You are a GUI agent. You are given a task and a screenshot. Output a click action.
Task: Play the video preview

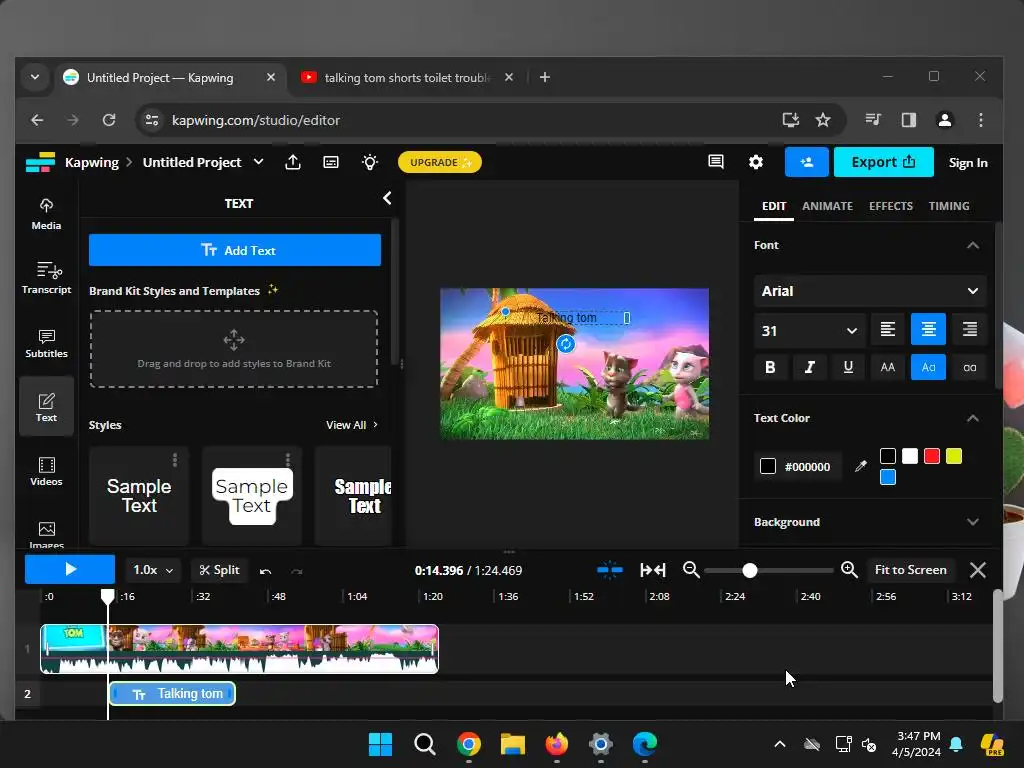point(70,569)
